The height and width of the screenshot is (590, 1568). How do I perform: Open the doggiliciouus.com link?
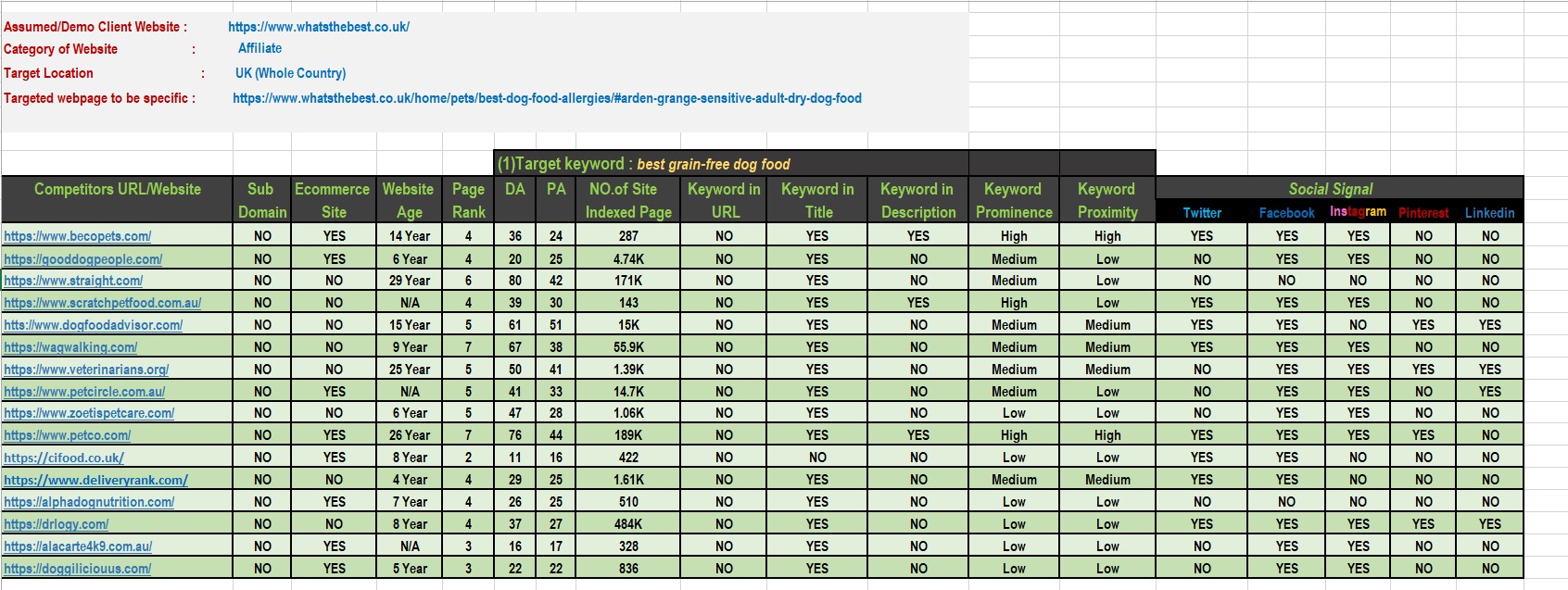pos(77,569)
